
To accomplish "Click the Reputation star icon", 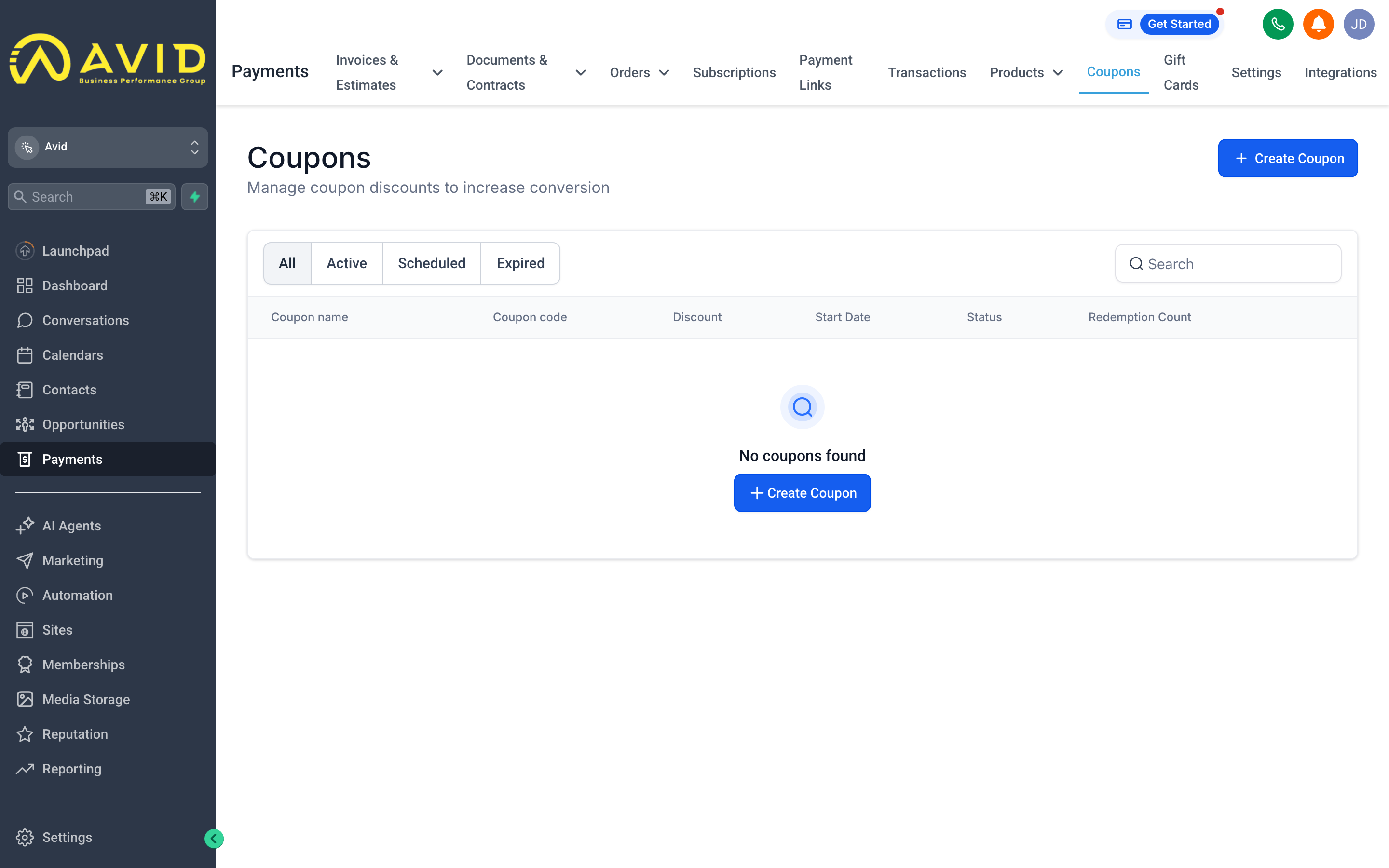I will click(x=25, y=734).
